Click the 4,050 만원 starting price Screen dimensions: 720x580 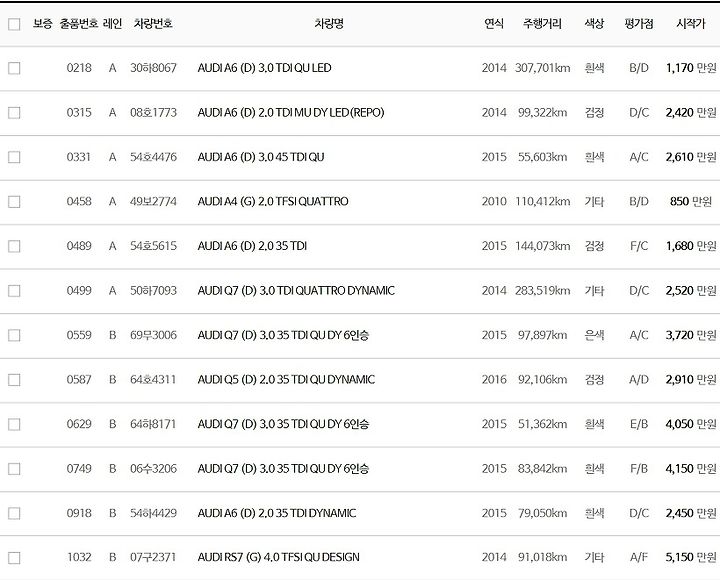pyautogui.click(x=691, y=424)
